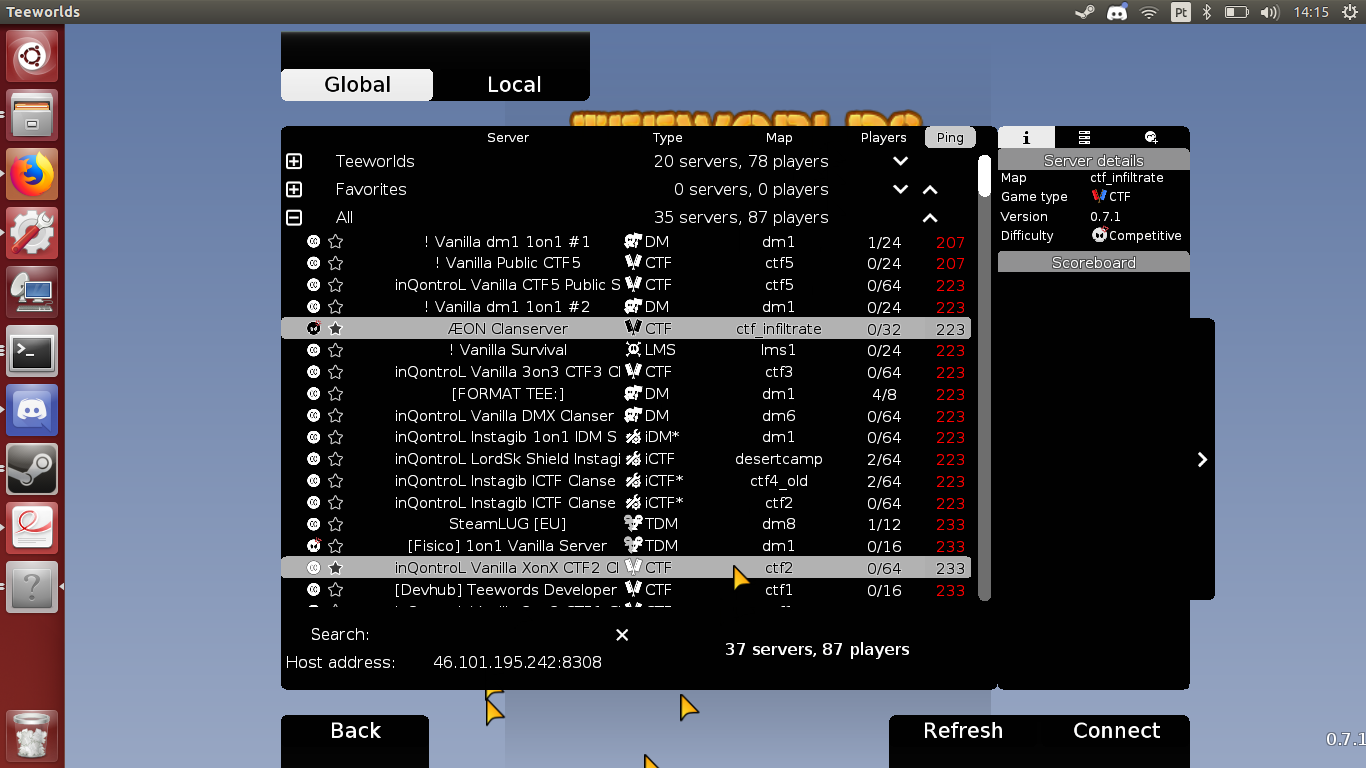Sort the list by Map column header
Screen dimensions: 1366x768
pyautogui.click(x=779, y=138)
